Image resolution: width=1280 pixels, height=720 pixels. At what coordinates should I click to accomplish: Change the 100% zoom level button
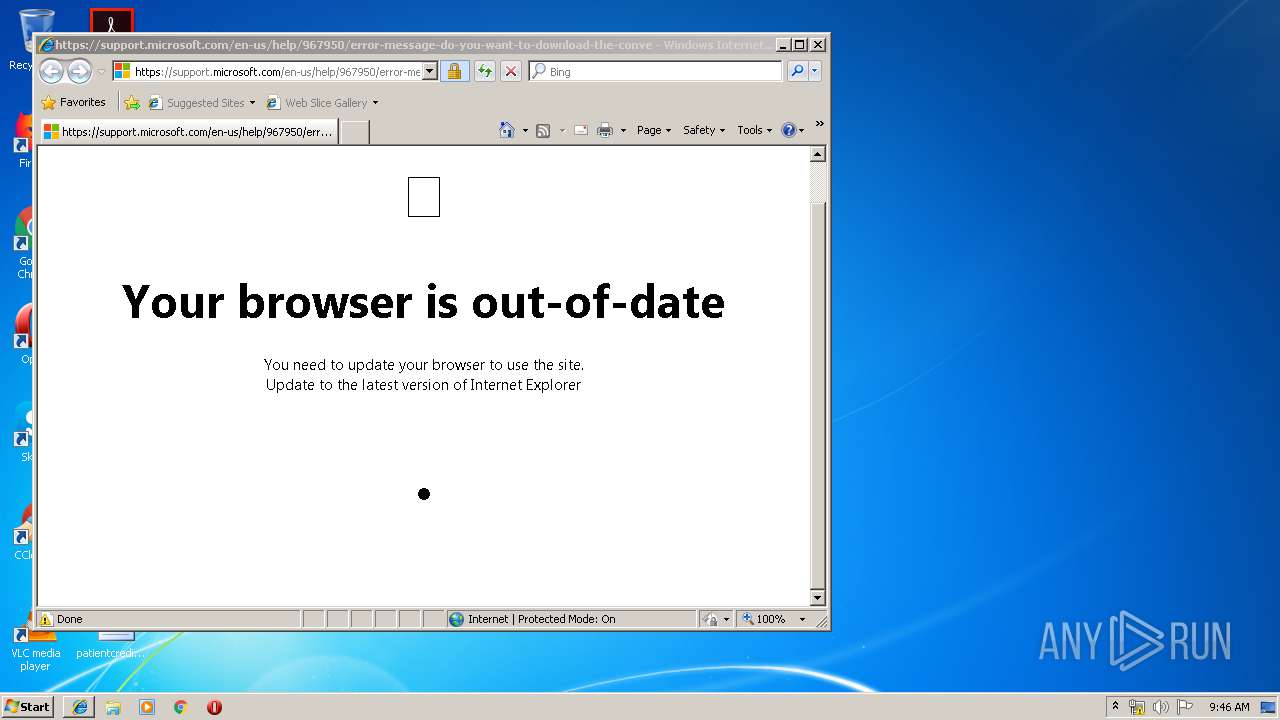tap(764, 619)
